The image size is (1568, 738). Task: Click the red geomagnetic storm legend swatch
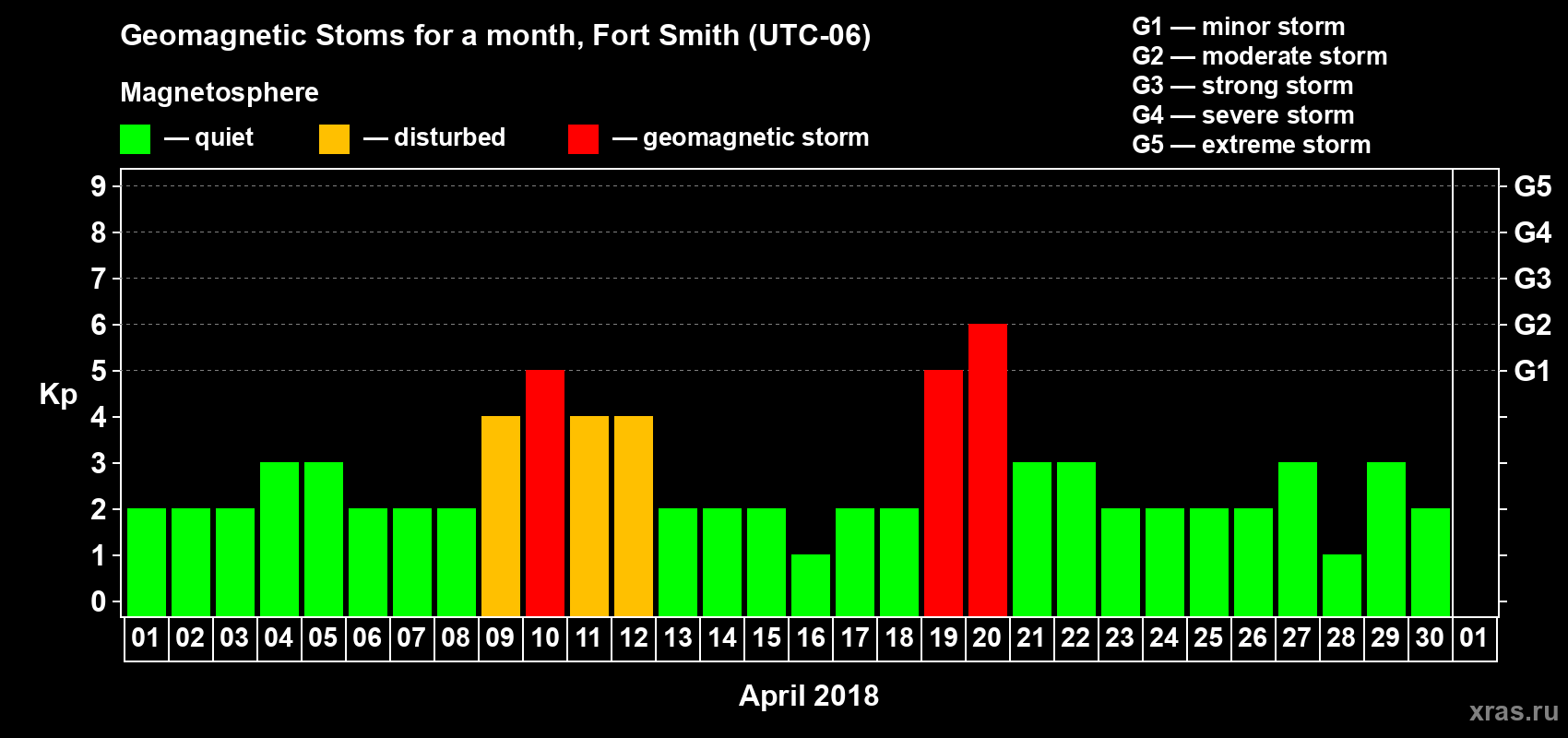583,139
